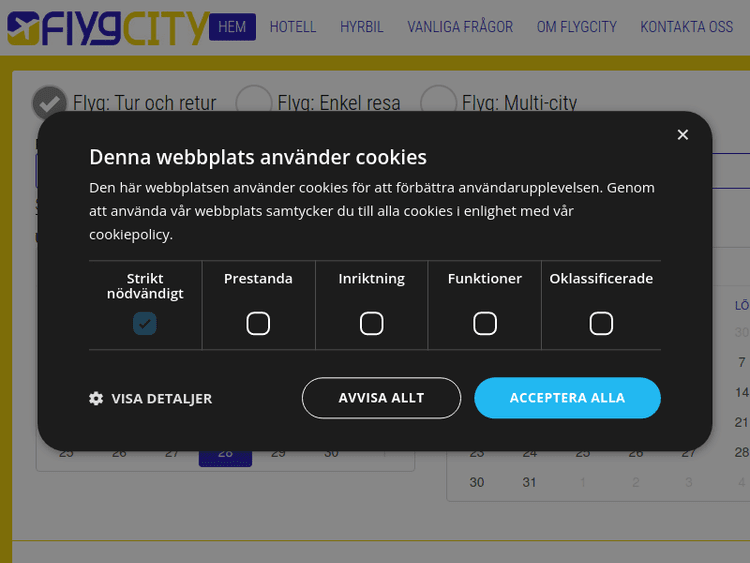
Task: Click the gear icon beside Visa Detaljer
Action: coord(96,398)
